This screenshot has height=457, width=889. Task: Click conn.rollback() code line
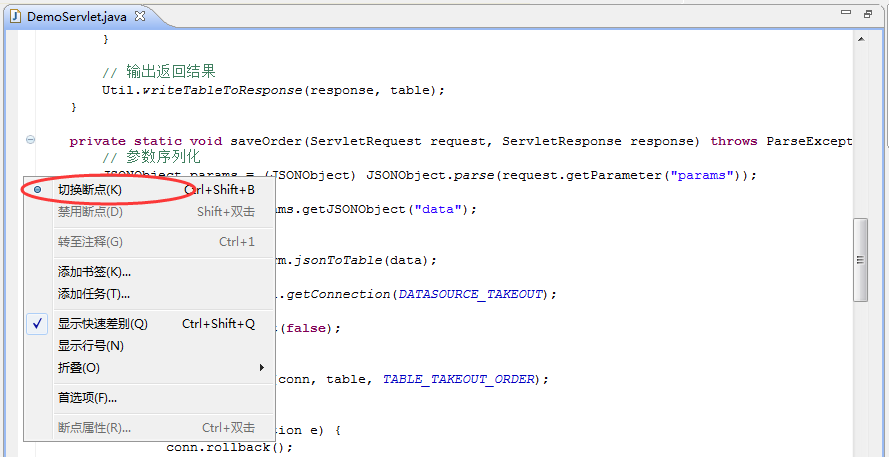pos(229,447)
